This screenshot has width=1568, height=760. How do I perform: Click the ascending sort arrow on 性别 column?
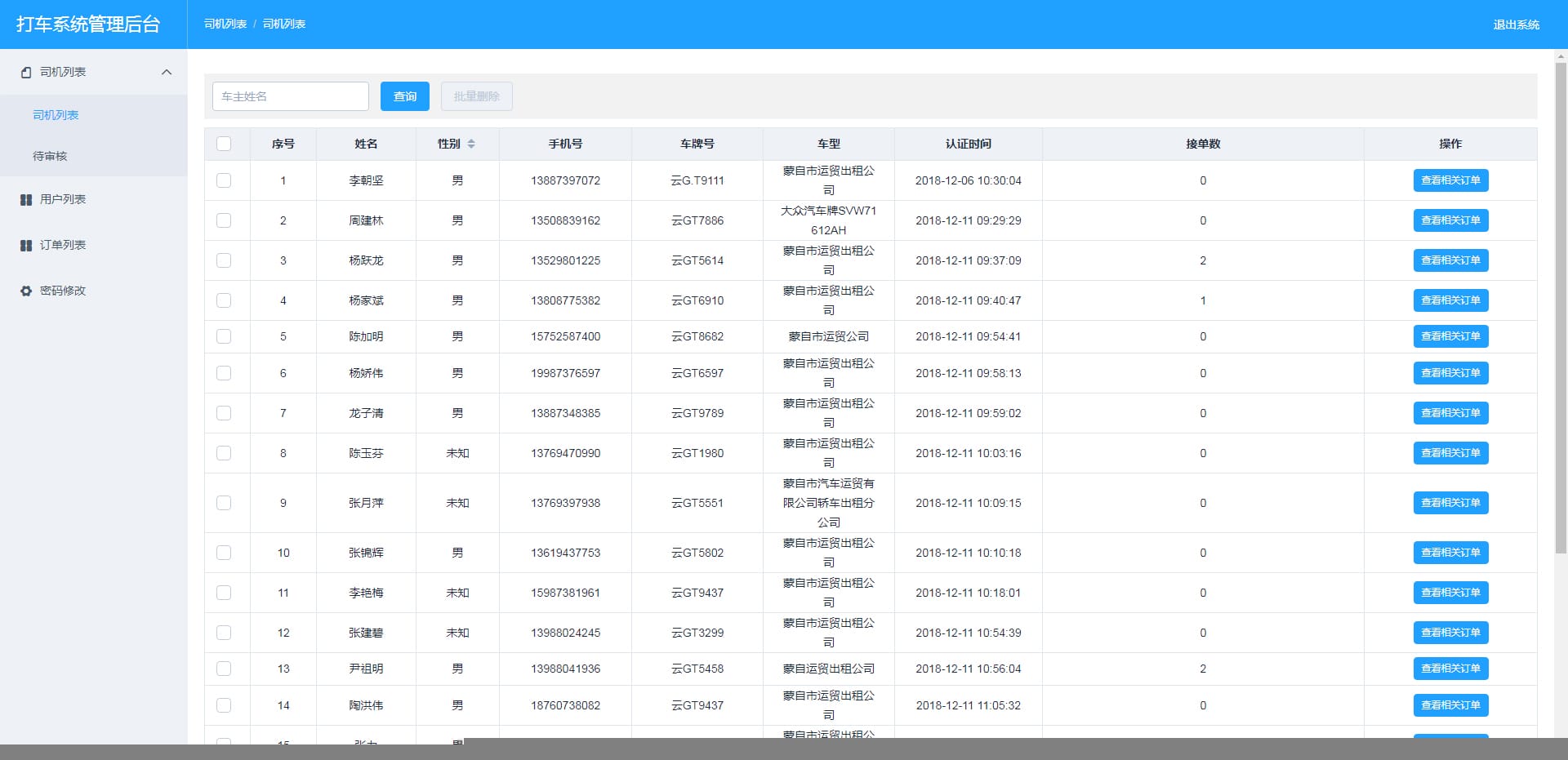coord(472,140)
